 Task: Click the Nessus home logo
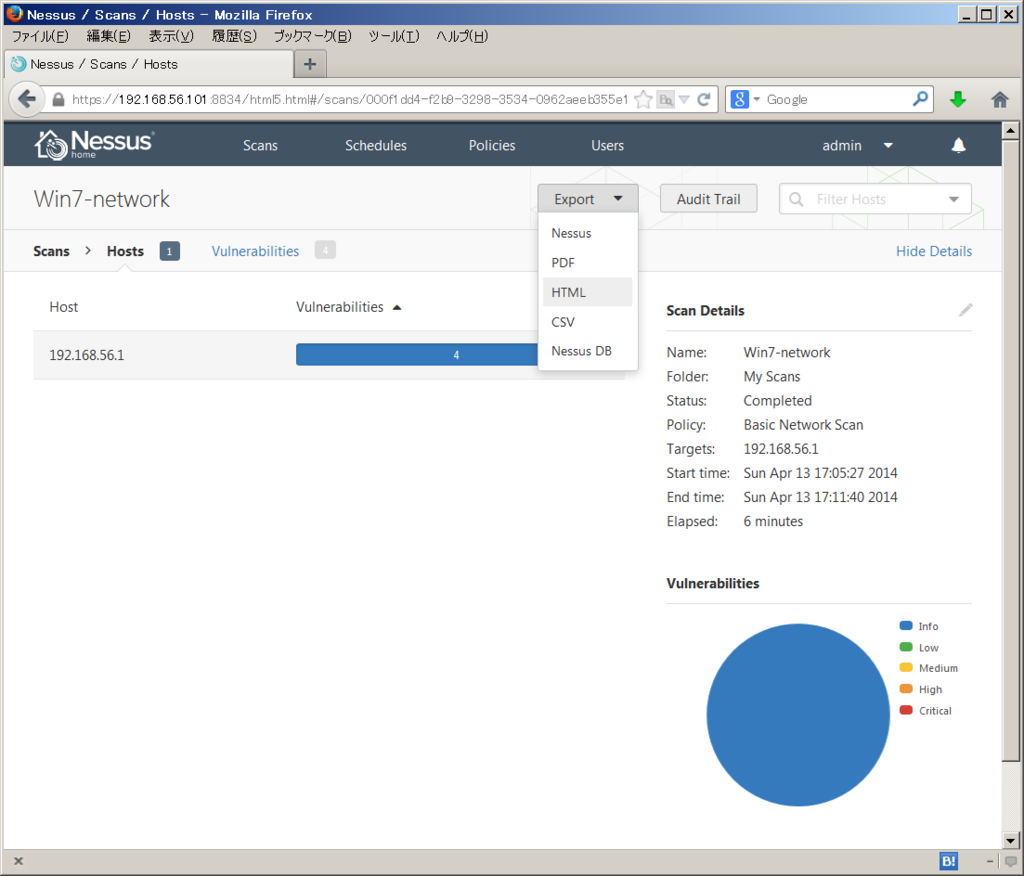95,144
